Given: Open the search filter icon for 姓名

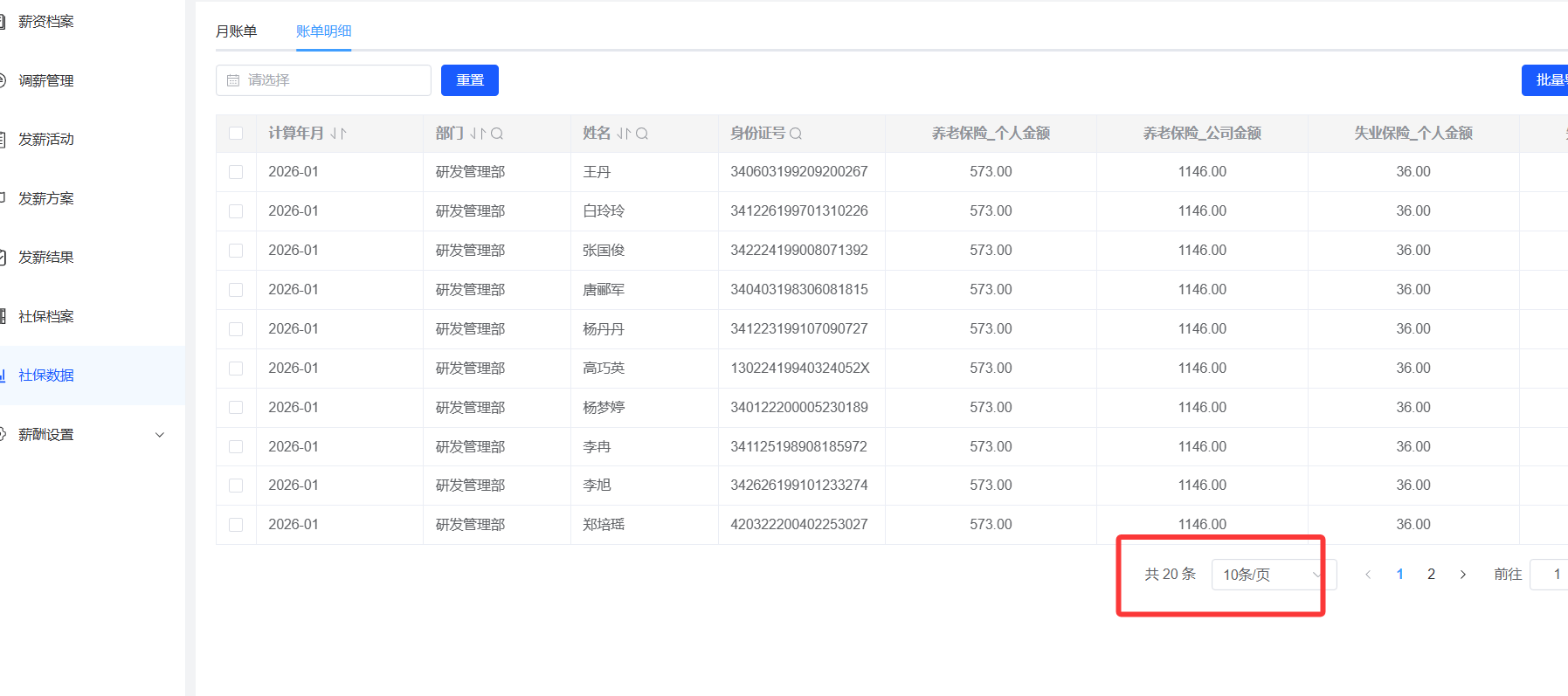Looking at the screenshot, I should 642,134.
